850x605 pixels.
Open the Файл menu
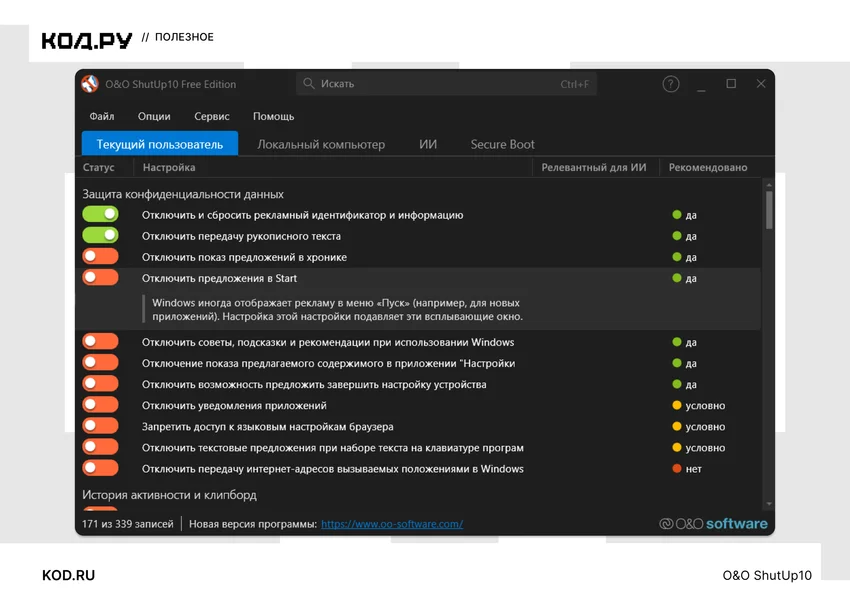101,116
